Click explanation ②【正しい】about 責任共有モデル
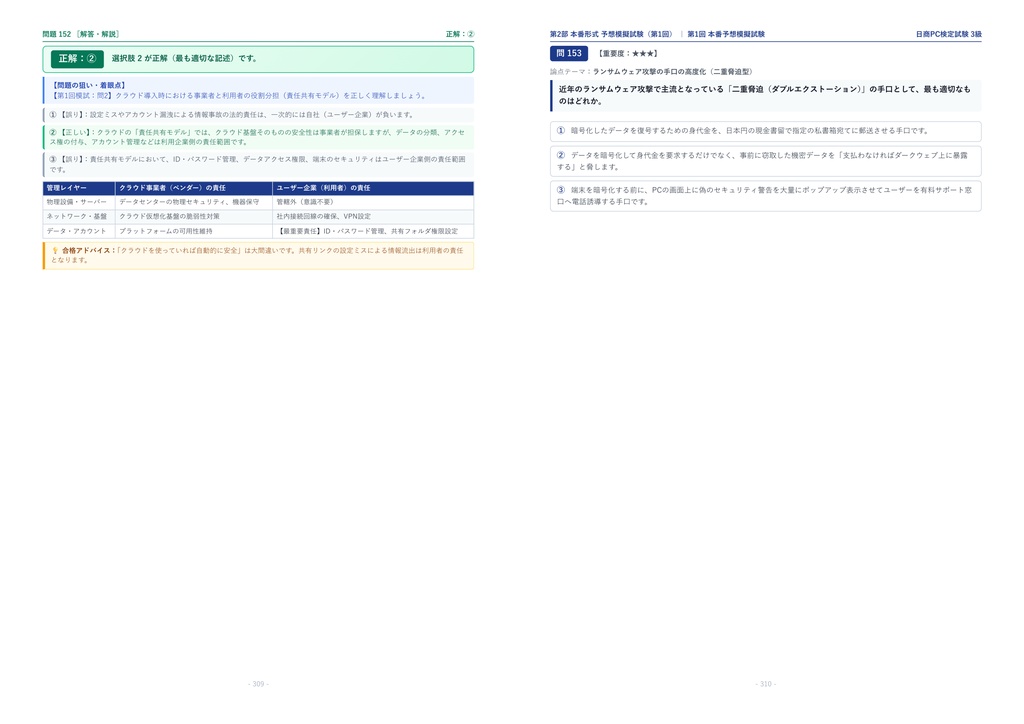Viewport: 1024px width, 724px height. [259, 137]
